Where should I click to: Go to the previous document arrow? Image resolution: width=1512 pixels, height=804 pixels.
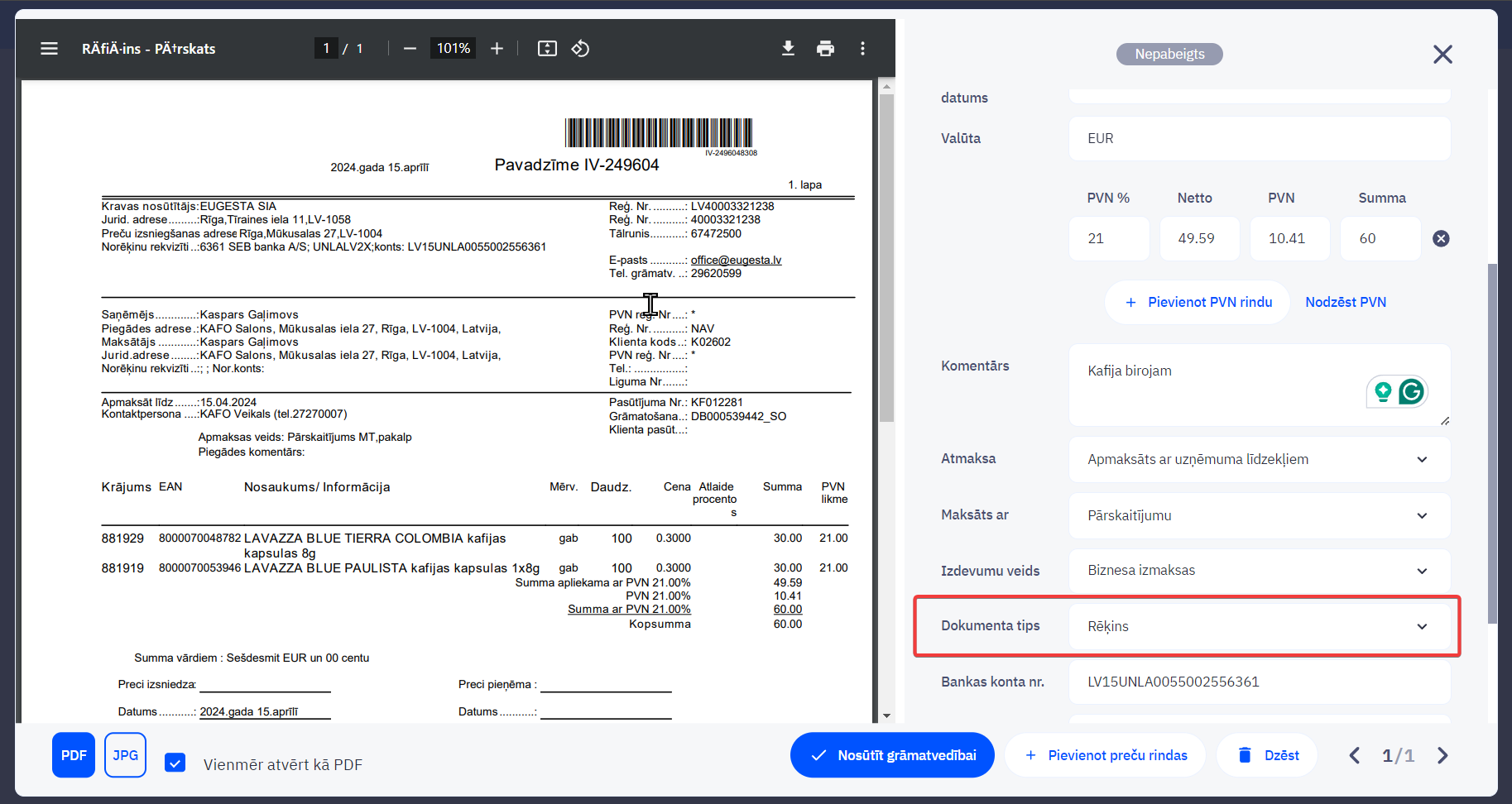[1354, 755]
